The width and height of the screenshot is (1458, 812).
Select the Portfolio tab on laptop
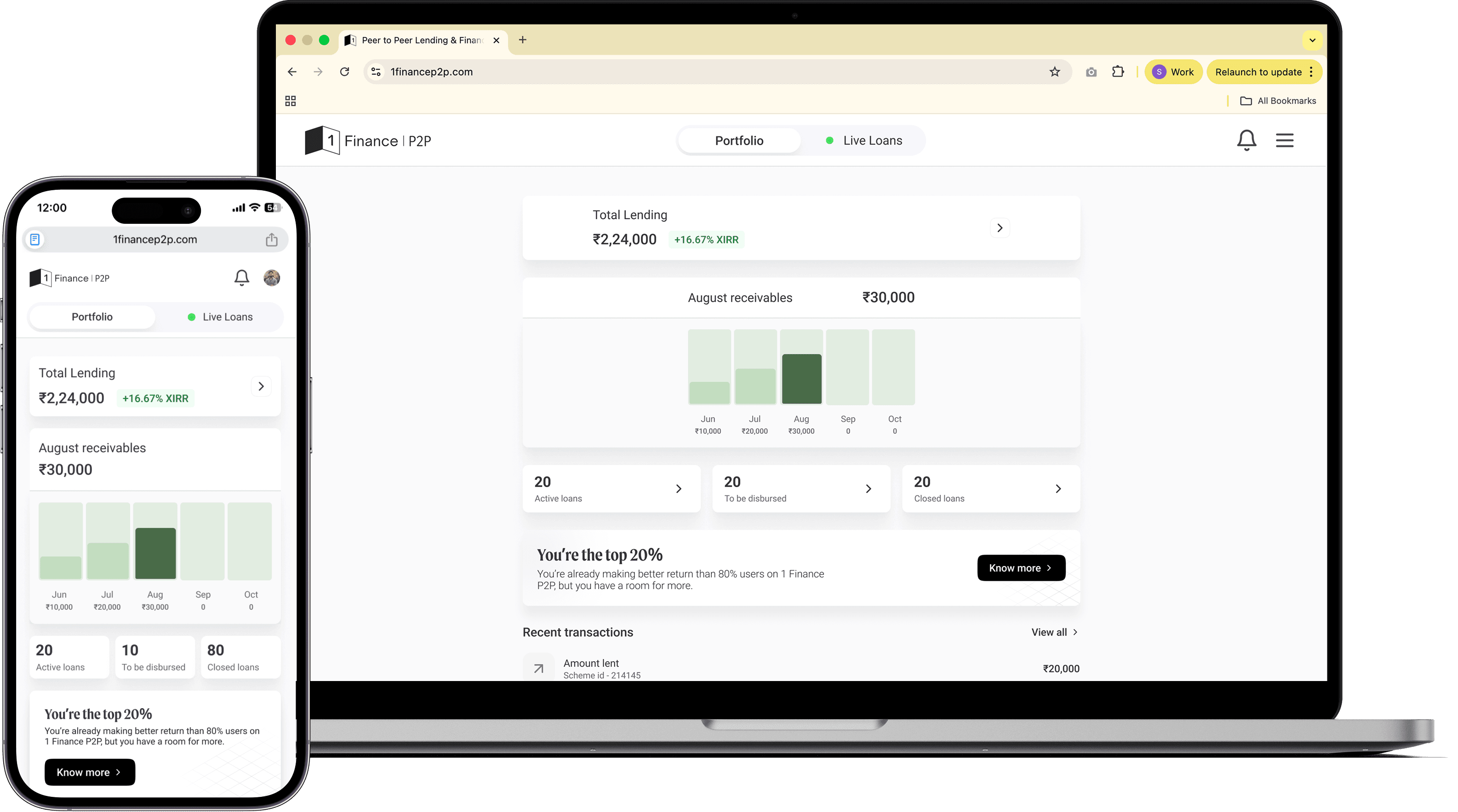click(738, 140)
